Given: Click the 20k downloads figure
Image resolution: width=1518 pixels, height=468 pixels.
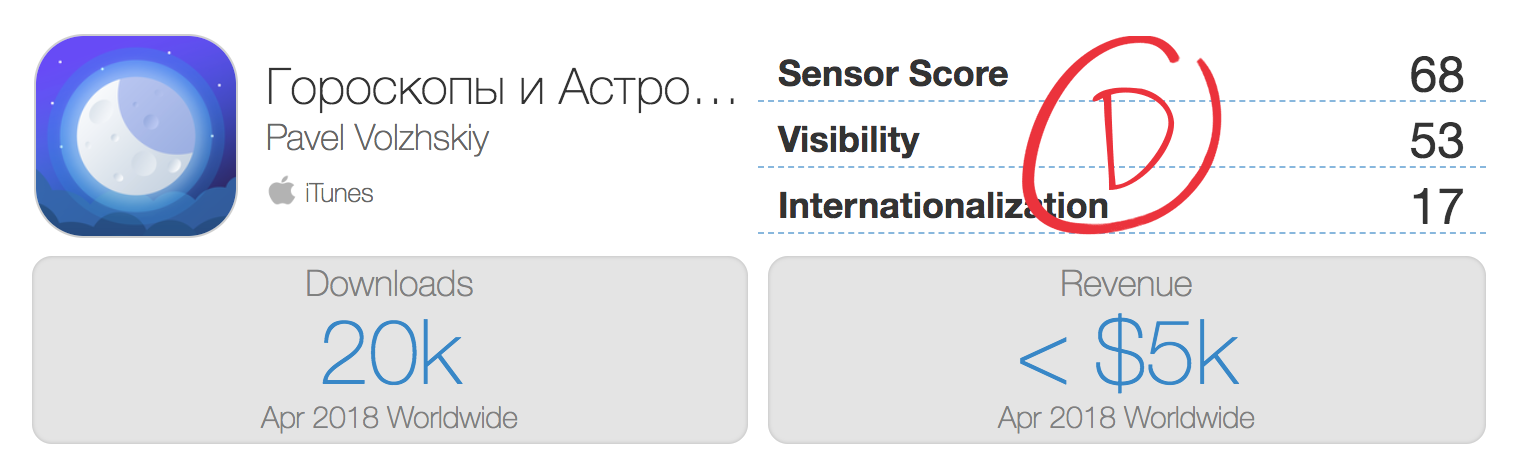Looking at the screenshot, I should click(x=391, y=355).
